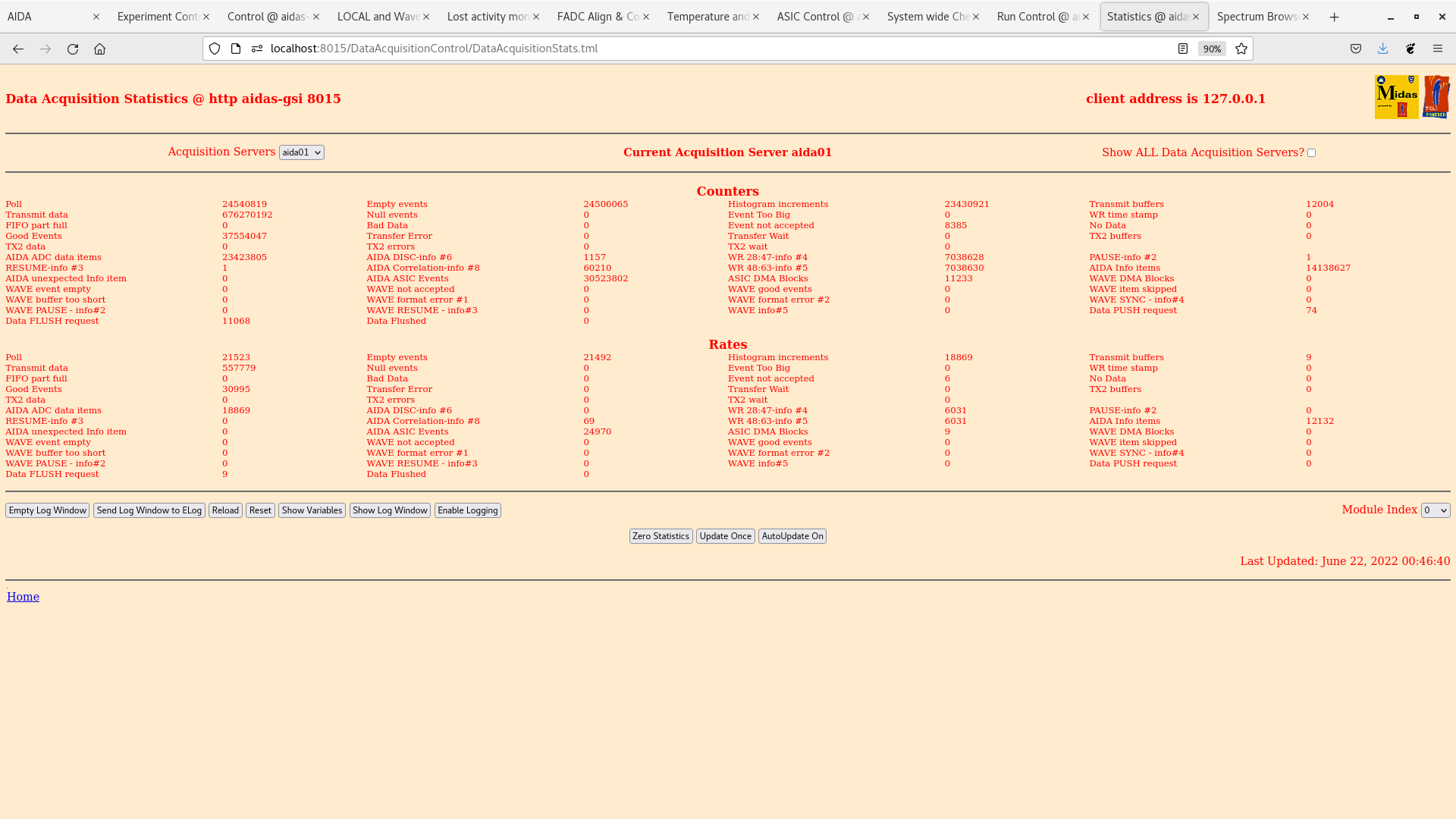Bookmark this page with the star icon
Image resolution: width=1456 pixels, height=819 pixels.
tap(1241, 49)
